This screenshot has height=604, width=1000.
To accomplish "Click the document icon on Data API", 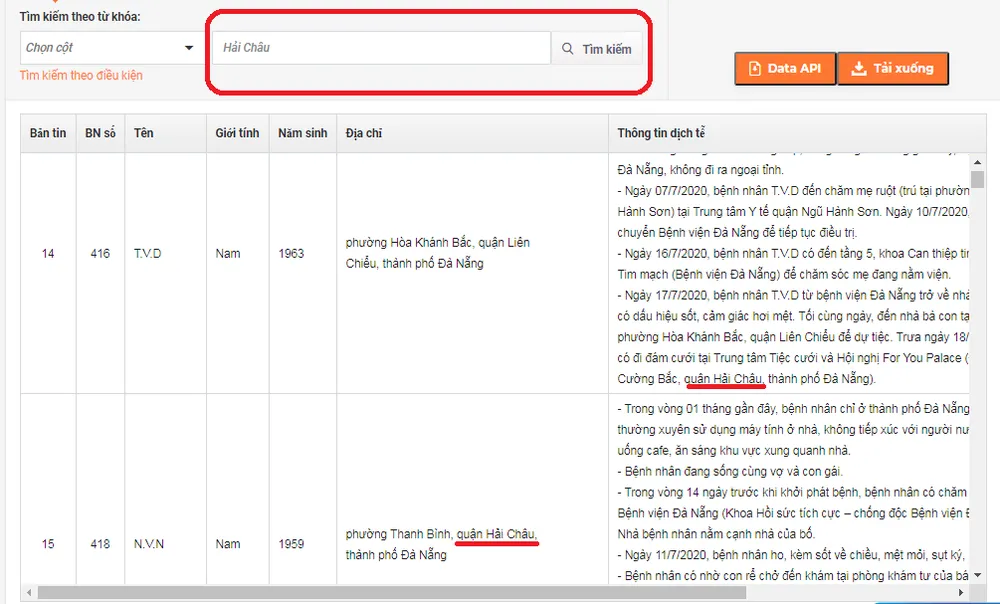I will [x=754, y=69].
